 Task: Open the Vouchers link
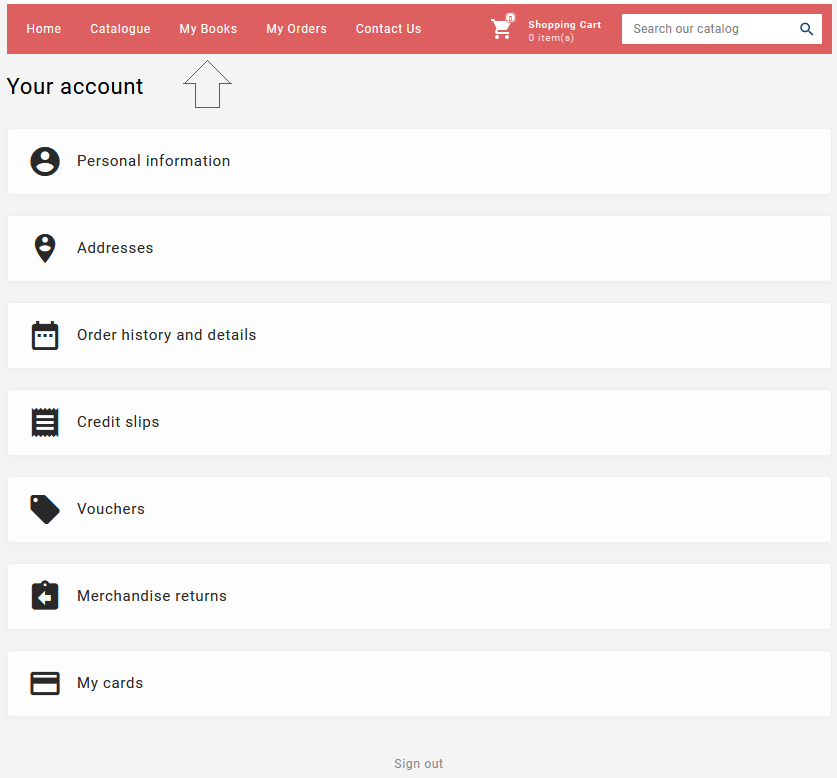point(419,509)
